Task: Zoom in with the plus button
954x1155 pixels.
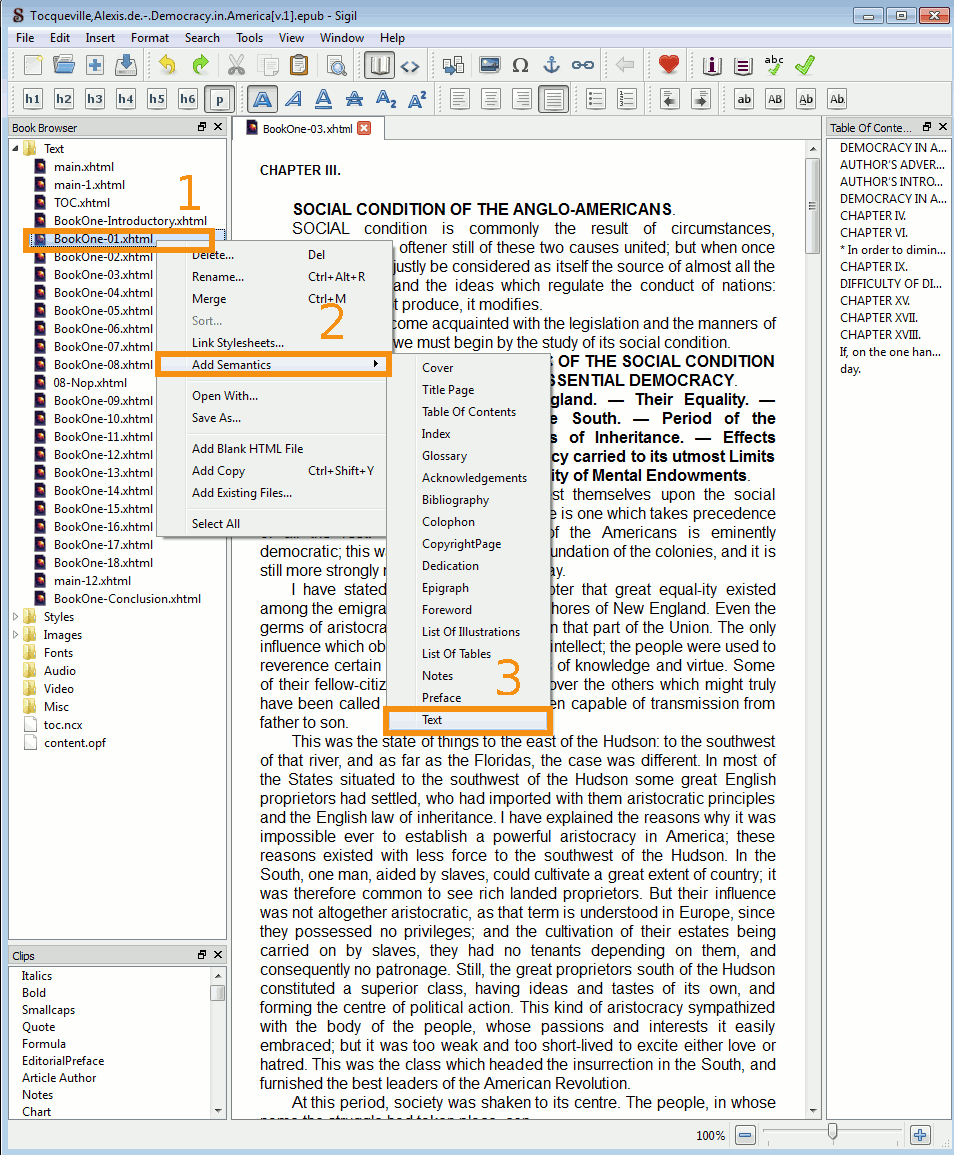Action: (x=920, y=1135)
